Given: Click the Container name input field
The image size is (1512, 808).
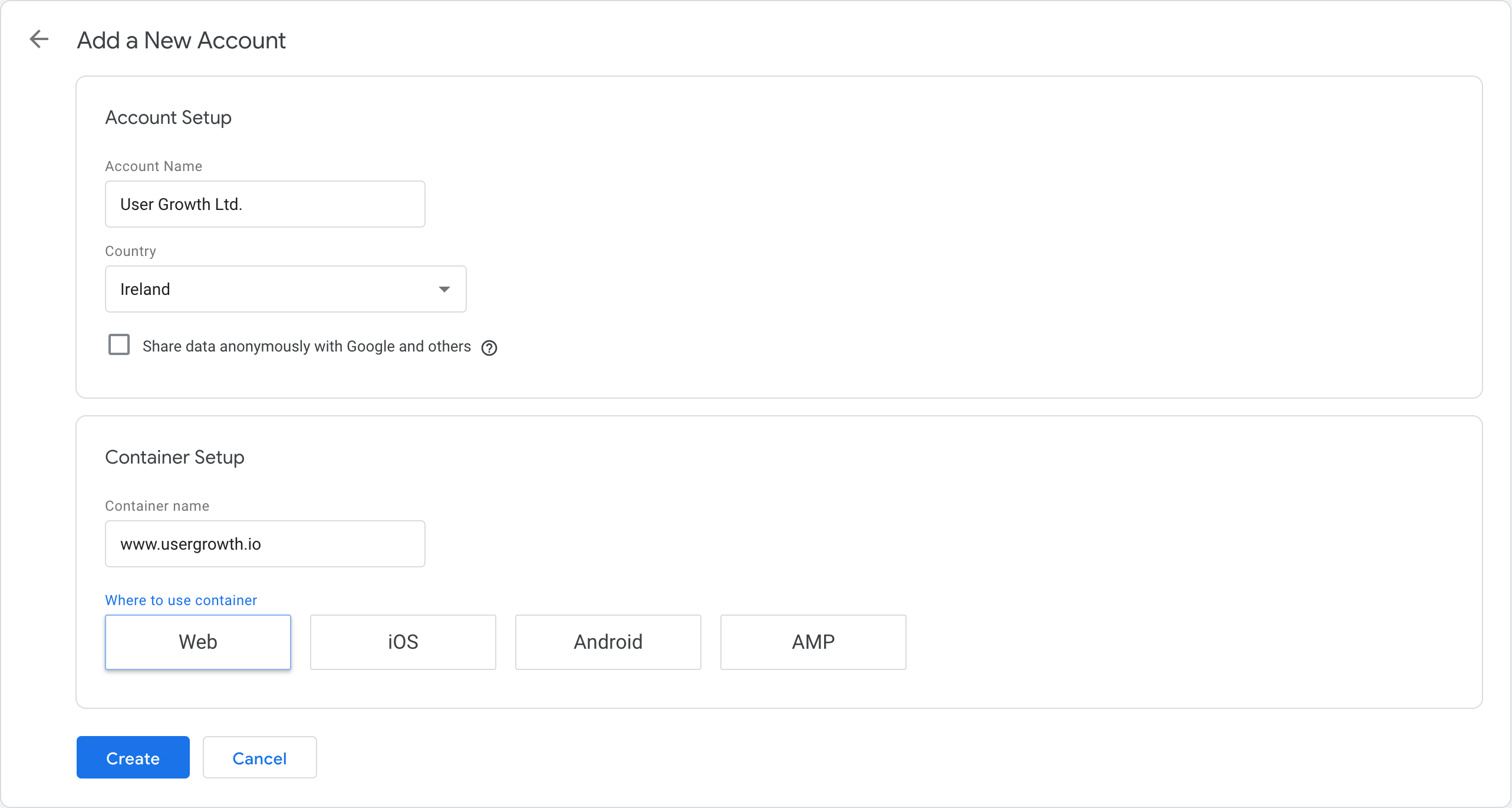Looking at the screenshot, I should click(x=265, y=543).
